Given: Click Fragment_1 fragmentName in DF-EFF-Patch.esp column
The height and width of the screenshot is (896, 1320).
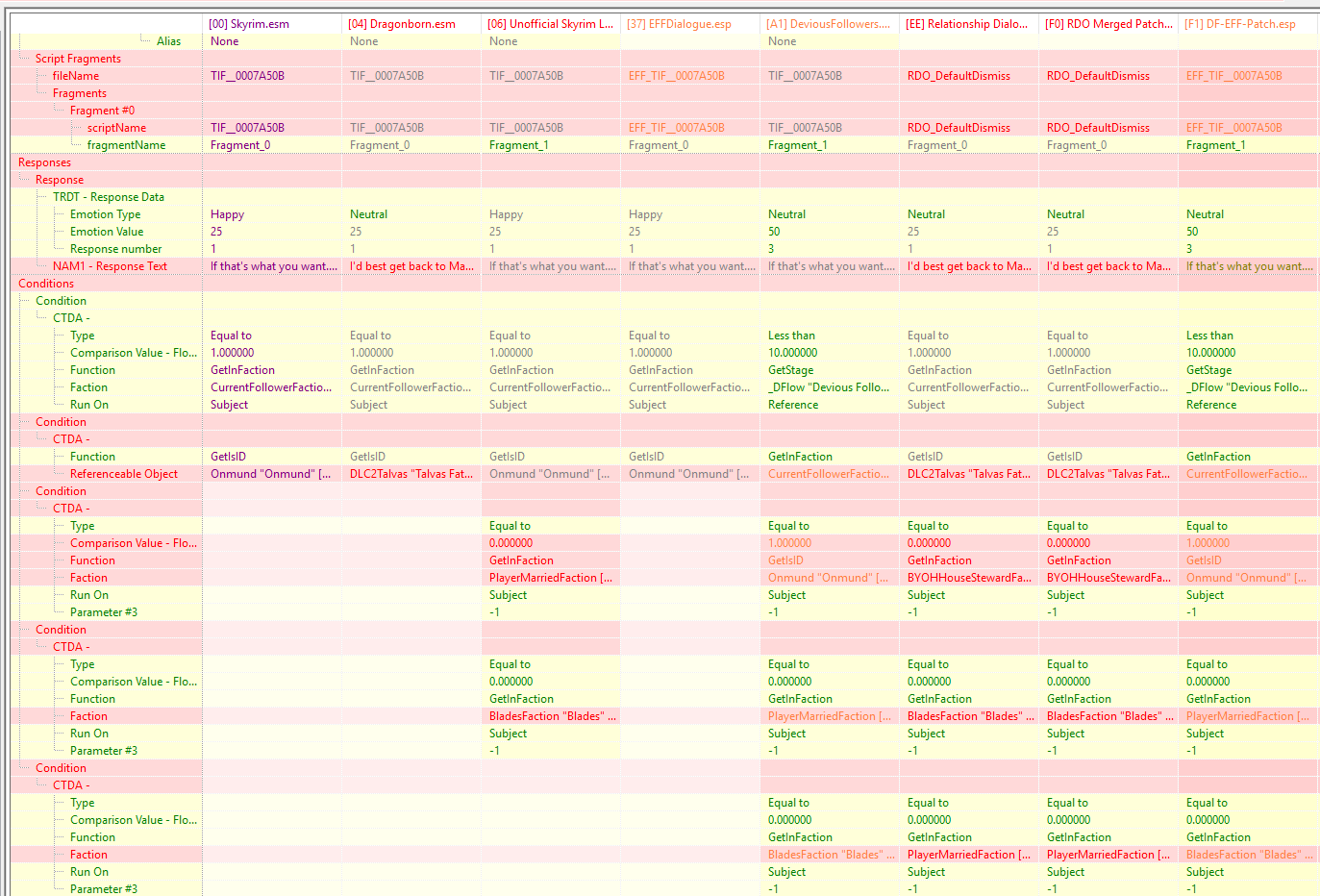Looking at the screenshot, I should coord(1215,145).
